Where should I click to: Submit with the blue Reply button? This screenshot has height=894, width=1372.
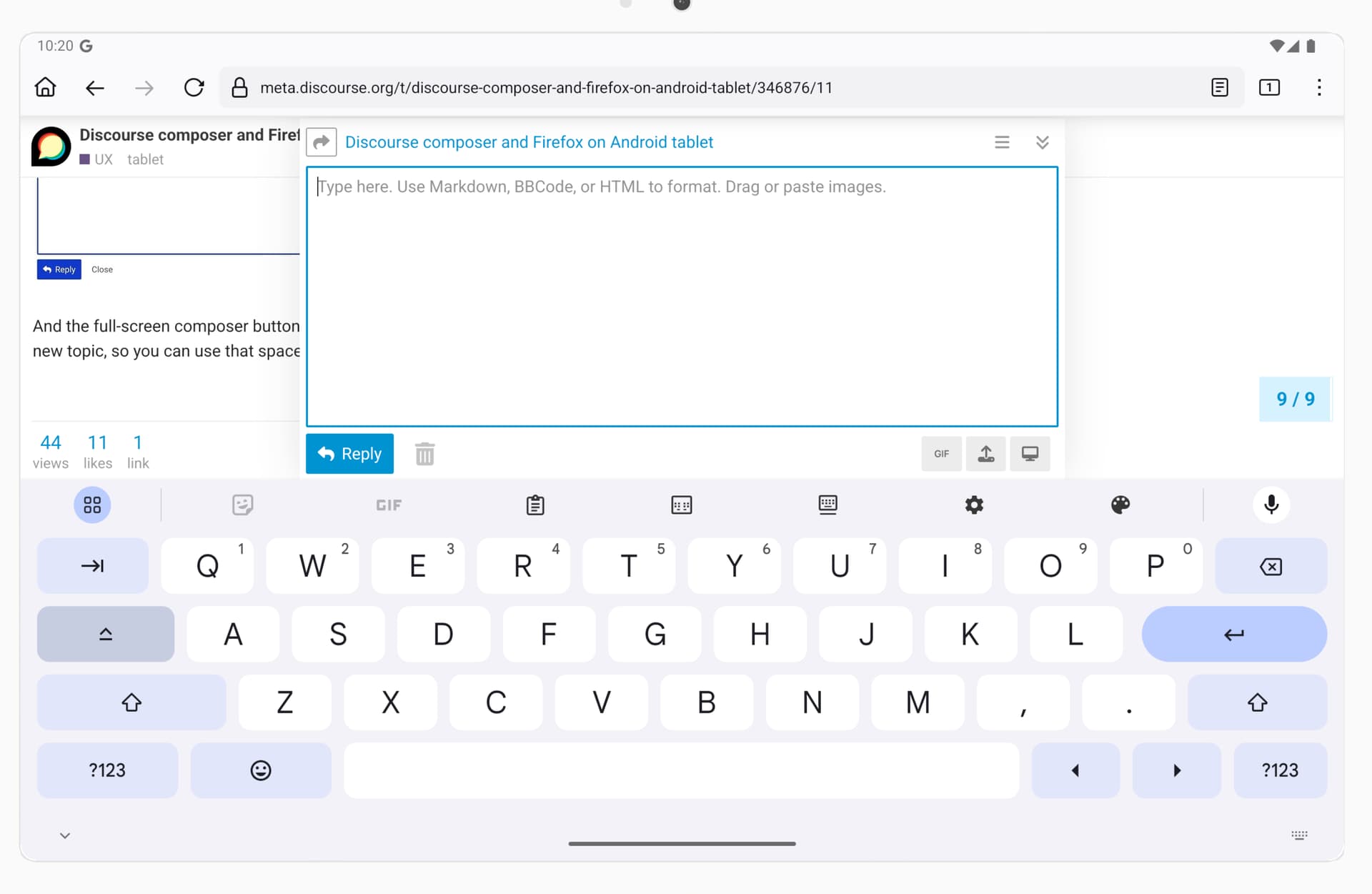point(349,454)
